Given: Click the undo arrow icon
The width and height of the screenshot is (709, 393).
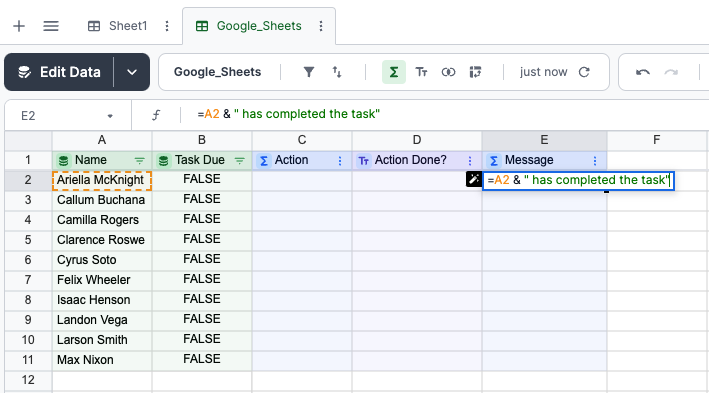Looking at the screenshot, I should [643, 72].
